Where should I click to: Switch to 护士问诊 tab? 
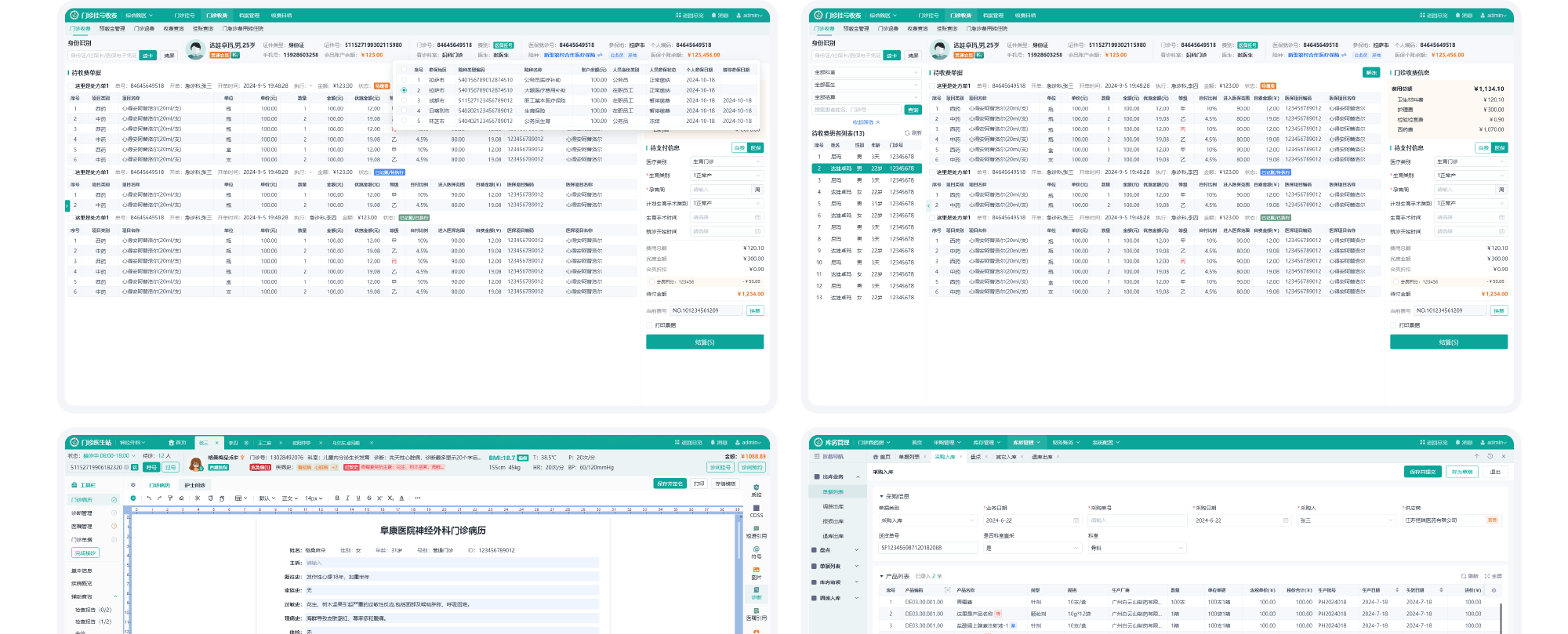[194, 485]
